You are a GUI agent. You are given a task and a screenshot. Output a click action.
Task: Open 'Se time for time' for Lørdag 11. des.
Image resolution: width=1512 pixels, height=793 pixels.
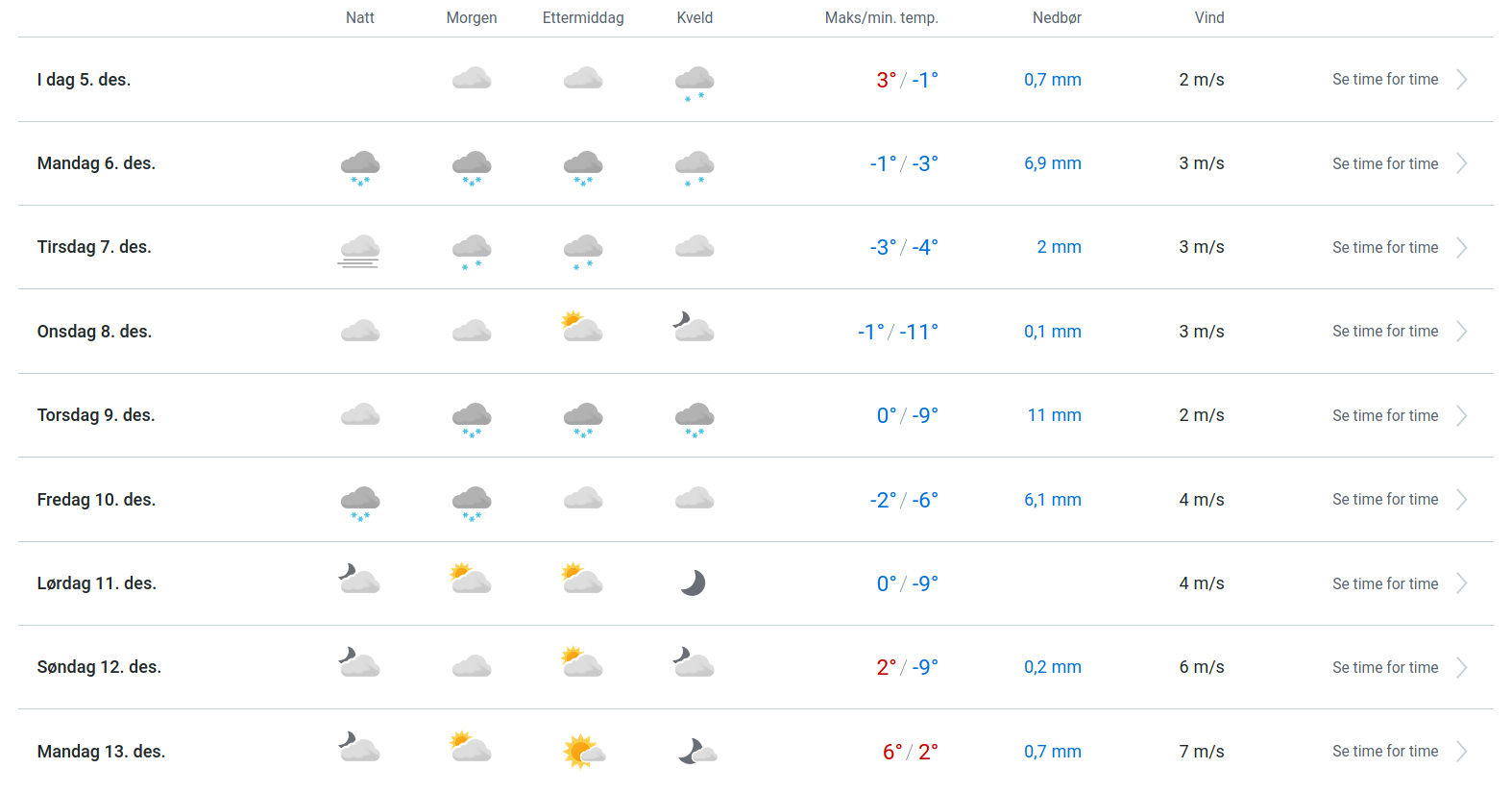click(x=1384, y=584)
